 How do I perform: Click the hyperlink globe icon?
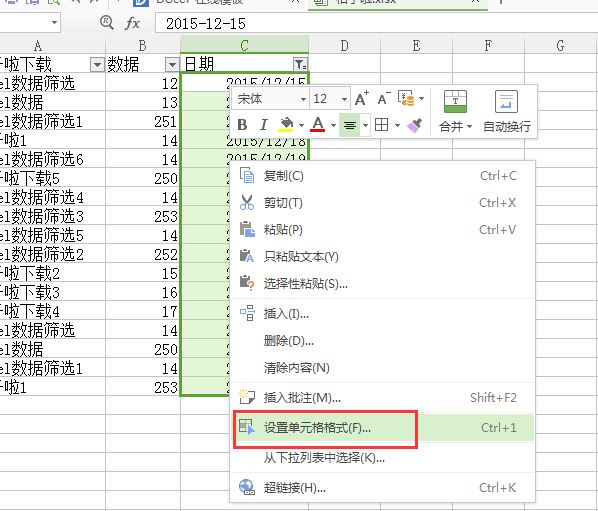coord(247,487)
